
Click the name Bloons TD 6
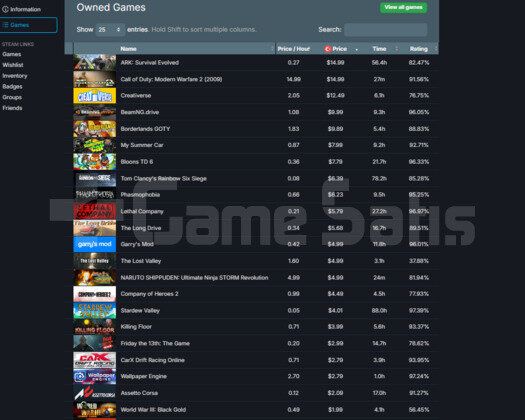[137, 162]
